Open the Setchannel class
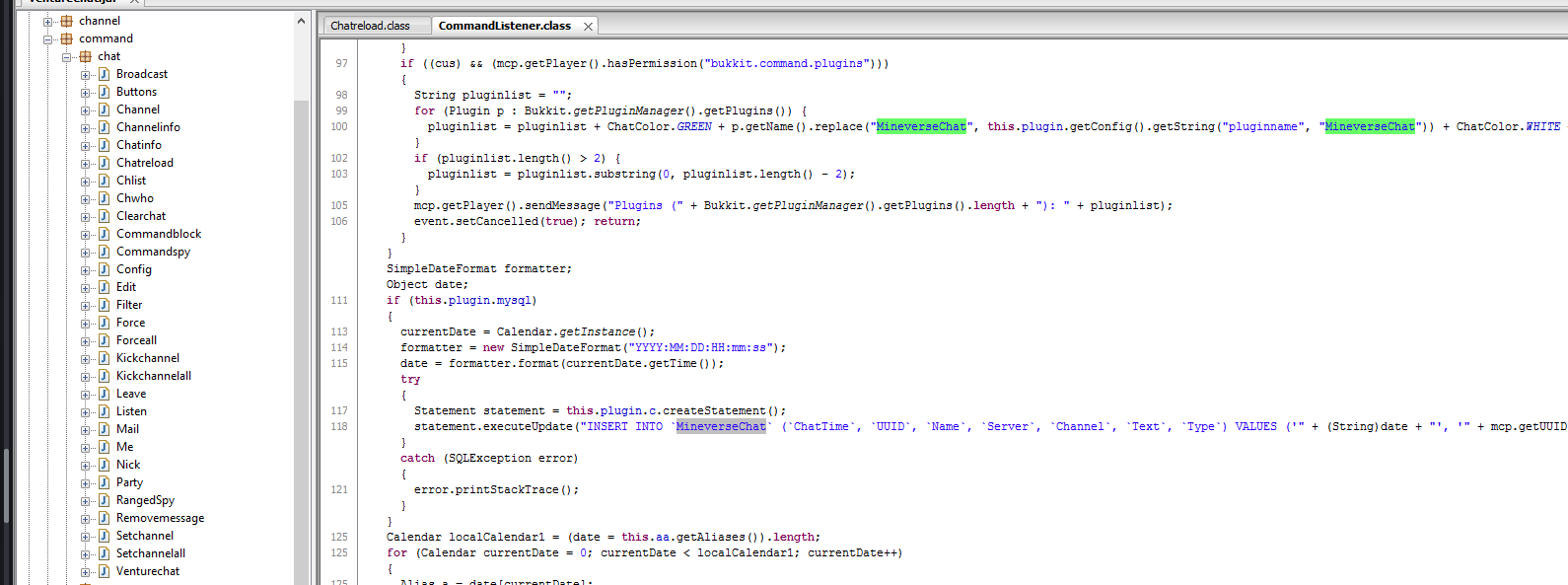 (x=144, y=536)
